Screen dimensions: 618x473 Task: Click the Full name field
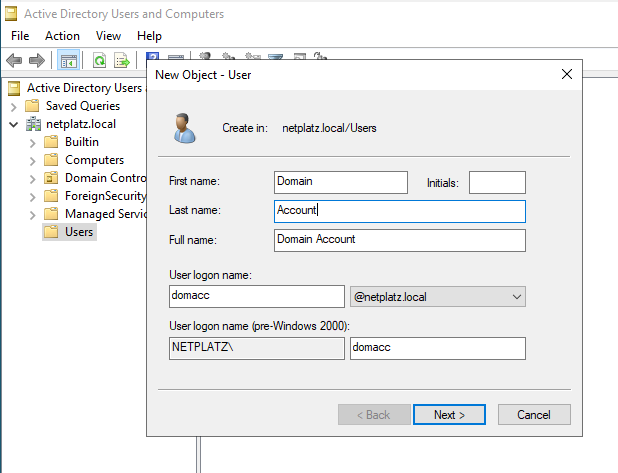pyautogui.click(x=400, y=240)
